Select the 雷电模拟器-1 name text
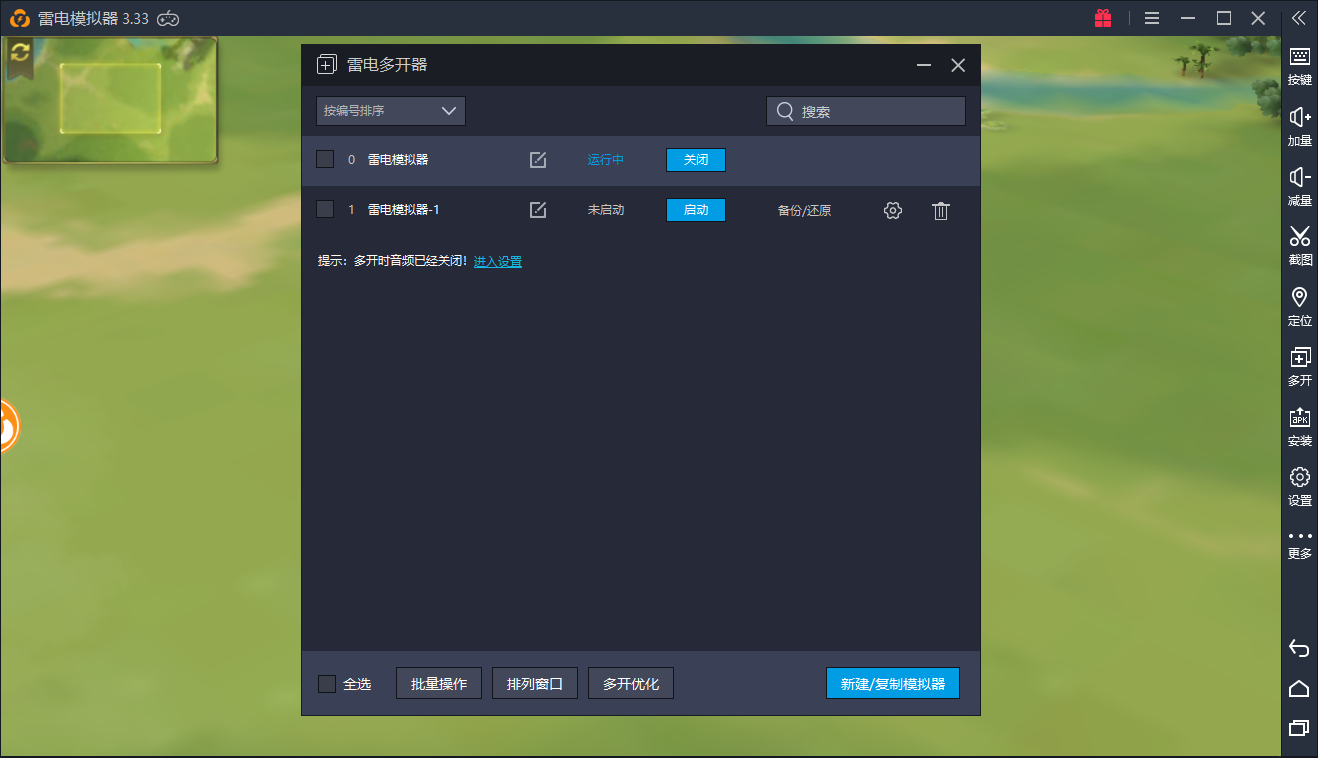 404,210
